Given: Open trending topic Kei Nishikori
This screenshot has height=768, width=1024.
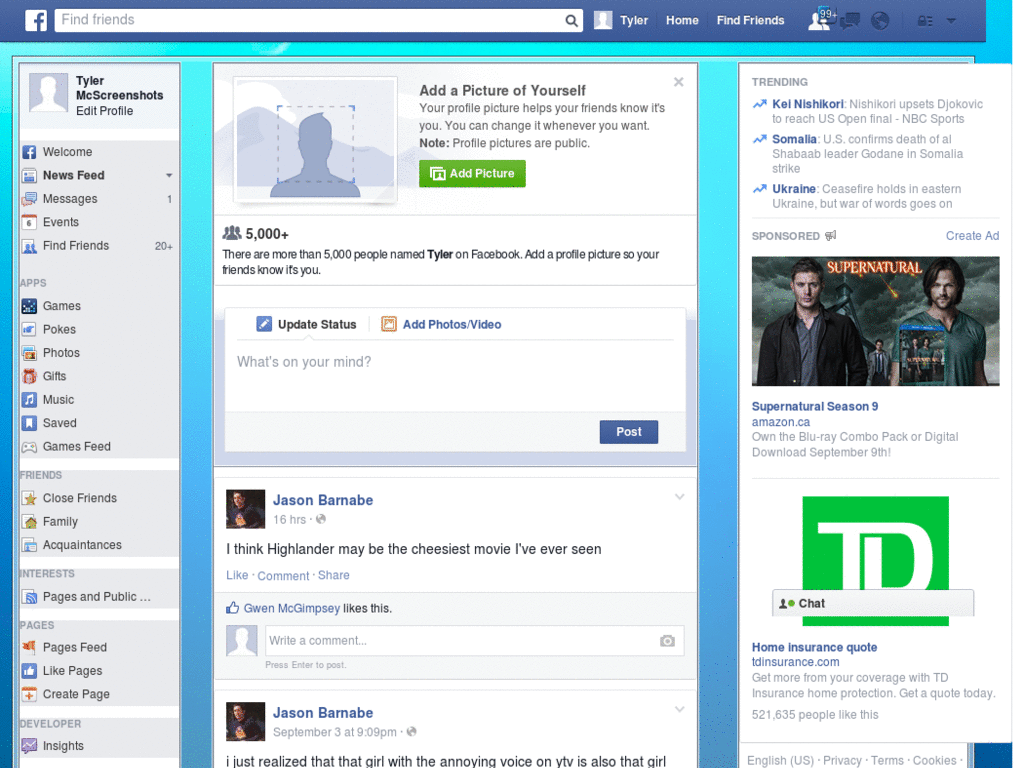Looking at the screenshot, I should tap(807, 104).
